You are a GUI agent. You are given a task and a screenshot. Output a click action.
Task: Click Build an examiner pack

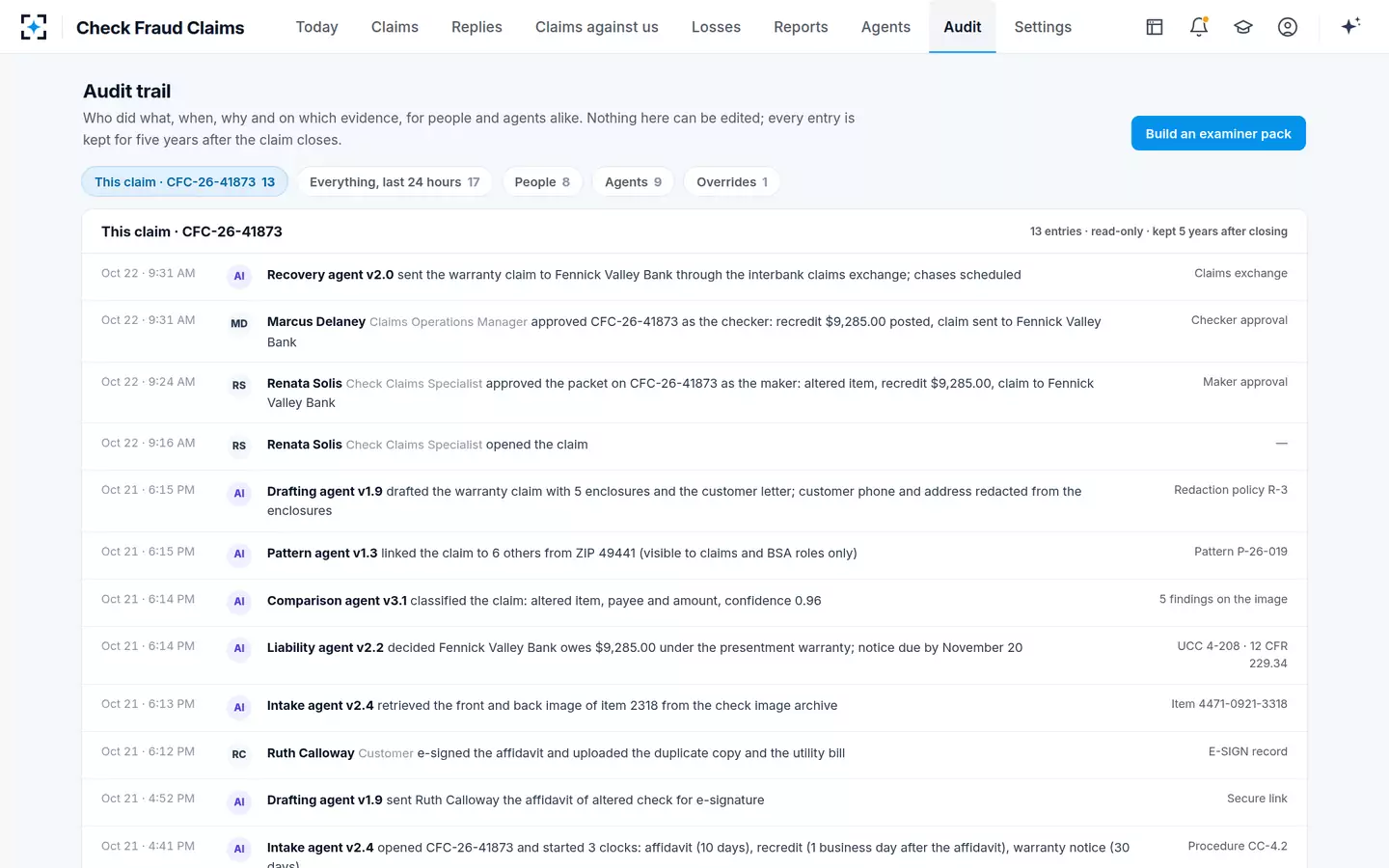click(1218, 133)
